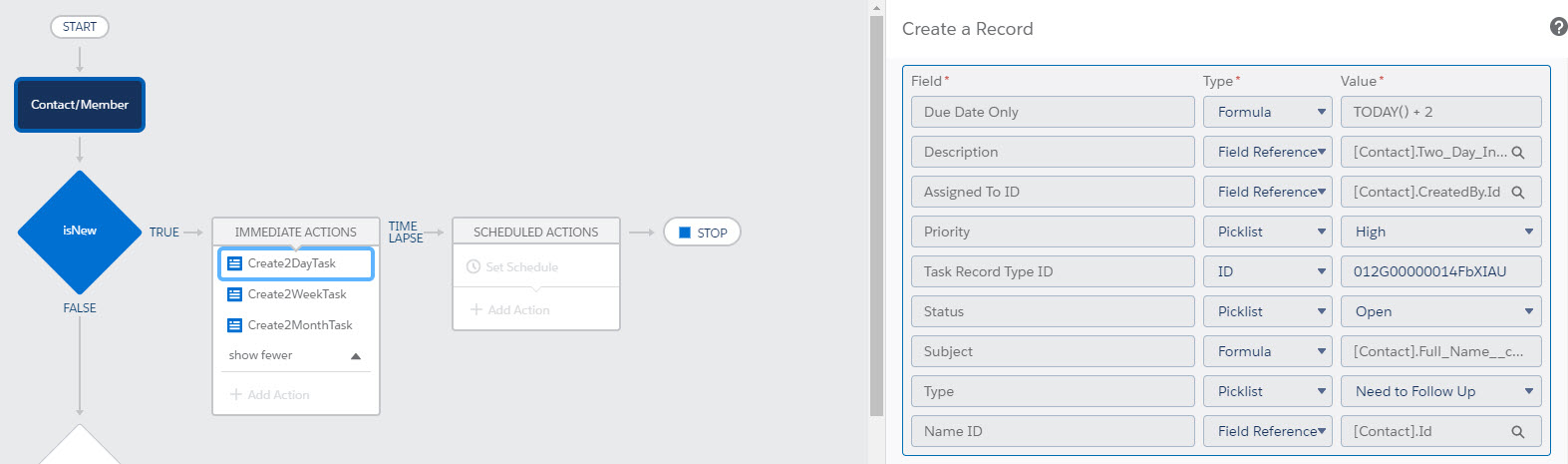Viewport: 1568px width, 464px height.
Task: Click the Create2WeekTask action icon
Action: click(234, 294)
